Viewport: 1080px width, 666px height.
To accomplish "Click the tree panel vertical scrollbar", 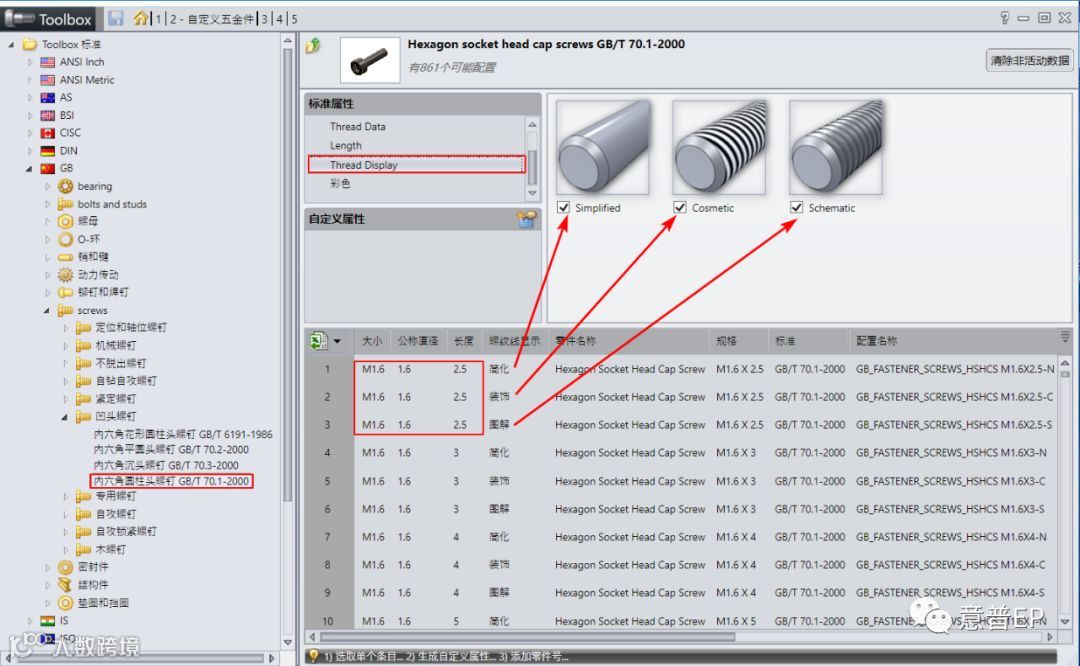I will (288, 275).
